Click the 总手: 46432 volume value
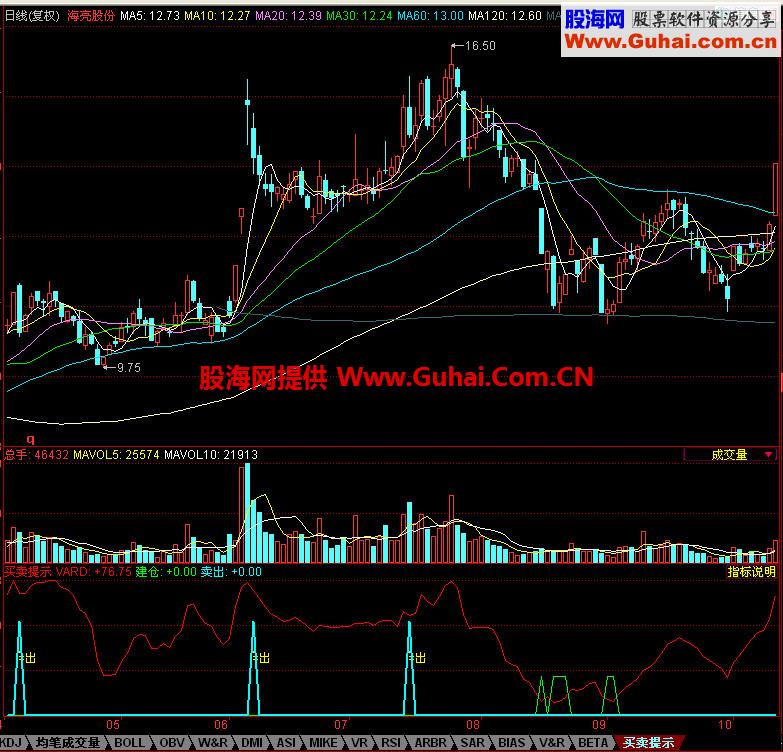Image resolution: width=783 pixels, height=752 pixels. click(x=36, y=454)
